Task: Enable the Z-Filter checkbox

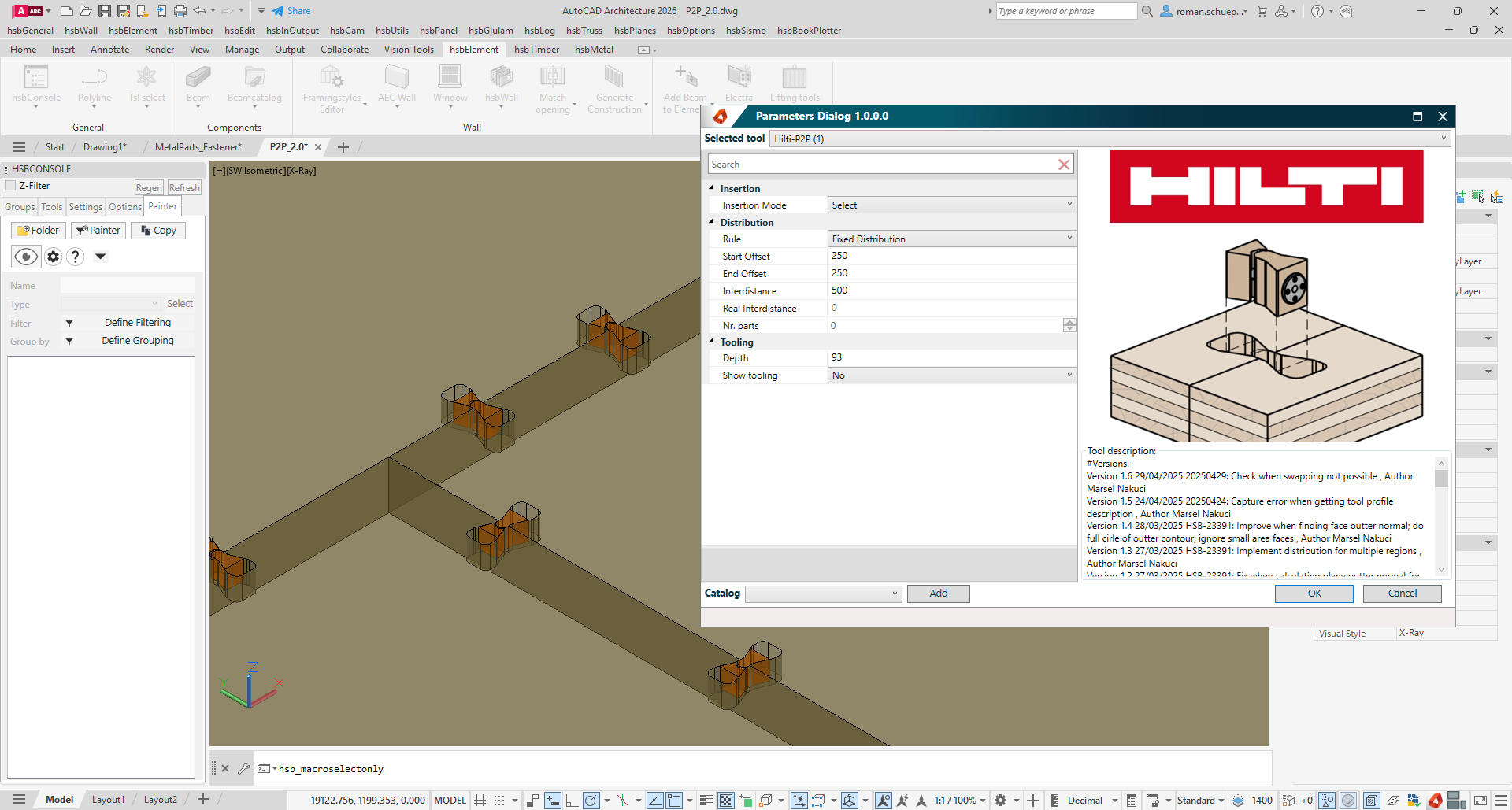Action: 9,185
